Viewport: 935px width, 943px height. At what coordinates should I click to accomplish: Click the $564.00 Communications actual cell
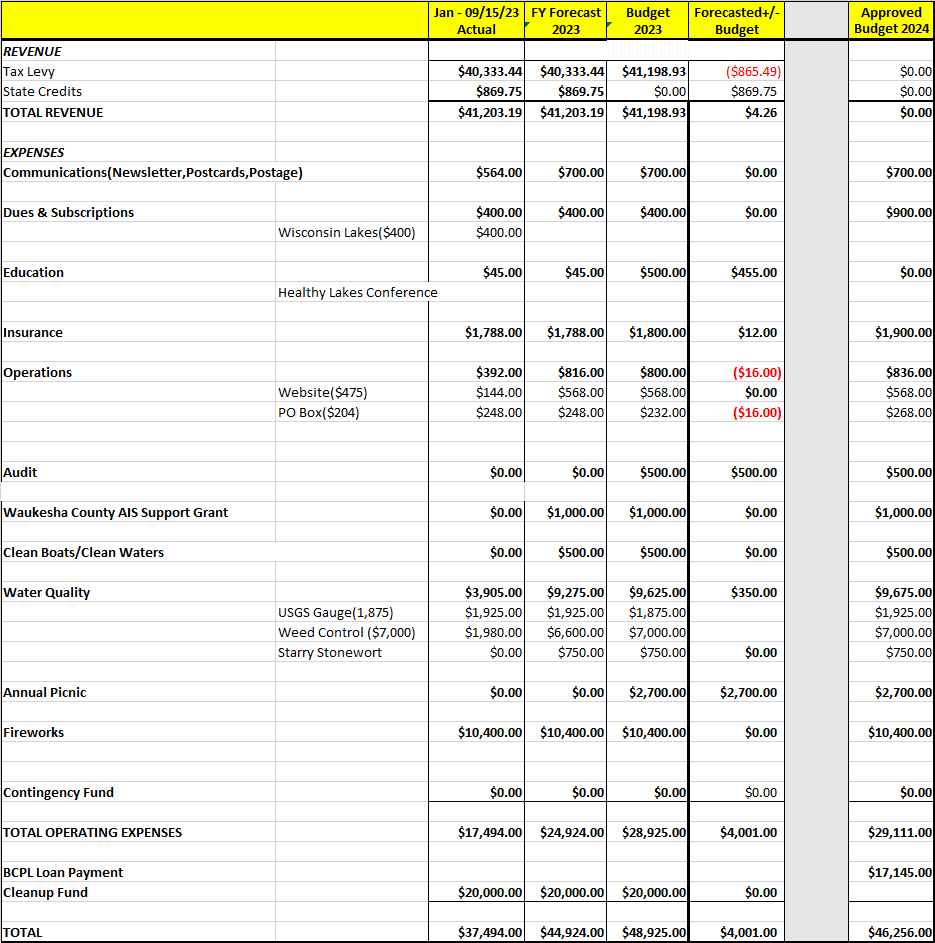tap(499, 173)
